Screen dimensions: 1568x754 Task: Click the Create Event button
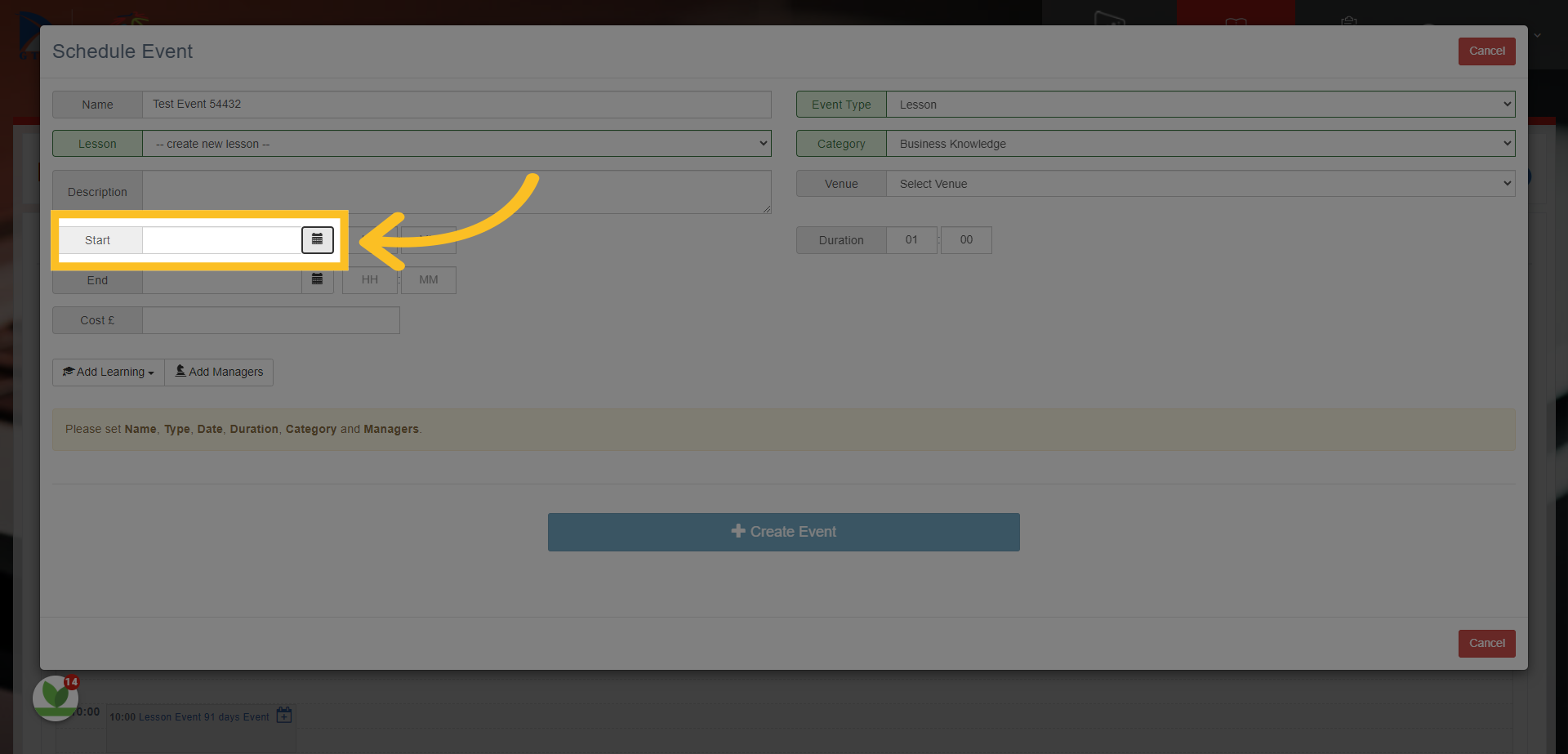(784, 532)
